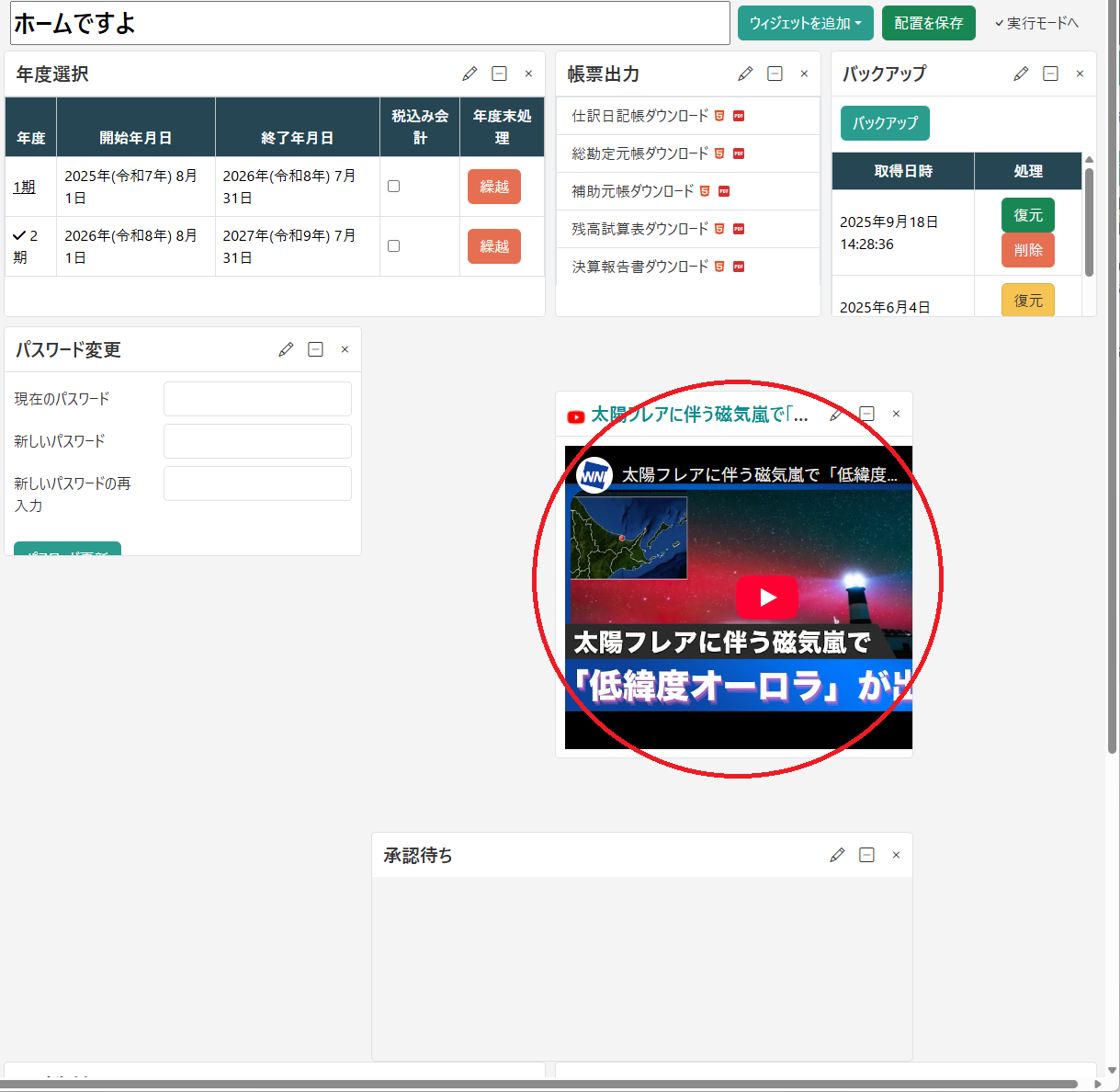Edit the バックアップ widget with the pencil icon
The width and height of the screenshot is (1120, 1092).
click(x=1021, y=74)
